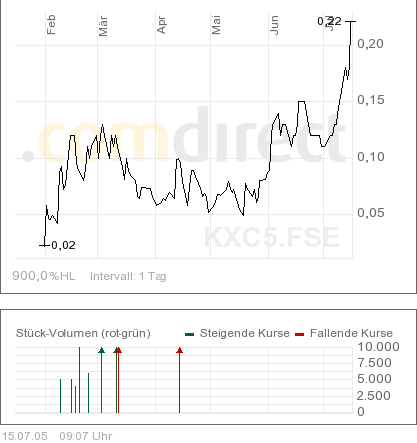The image size is (417, 443).
Task: Click the Fallende Kurse legend text
Action: pyautogui.click(x=351, y=333)
